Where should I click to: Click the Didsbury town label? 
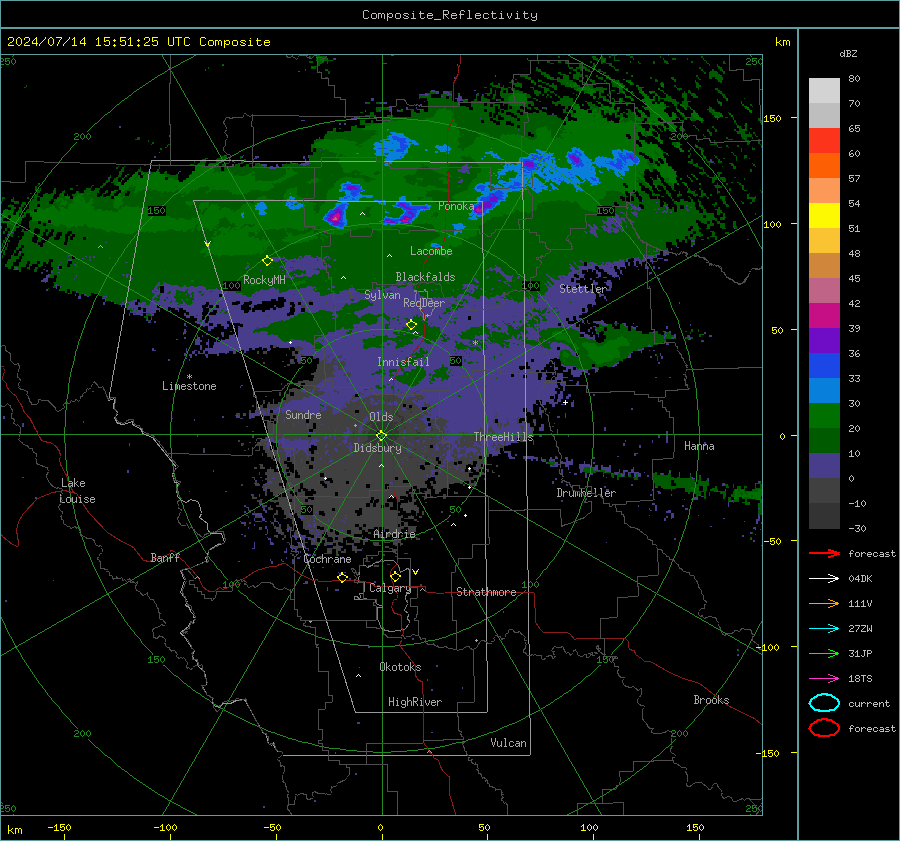click(x=377, y=448)
